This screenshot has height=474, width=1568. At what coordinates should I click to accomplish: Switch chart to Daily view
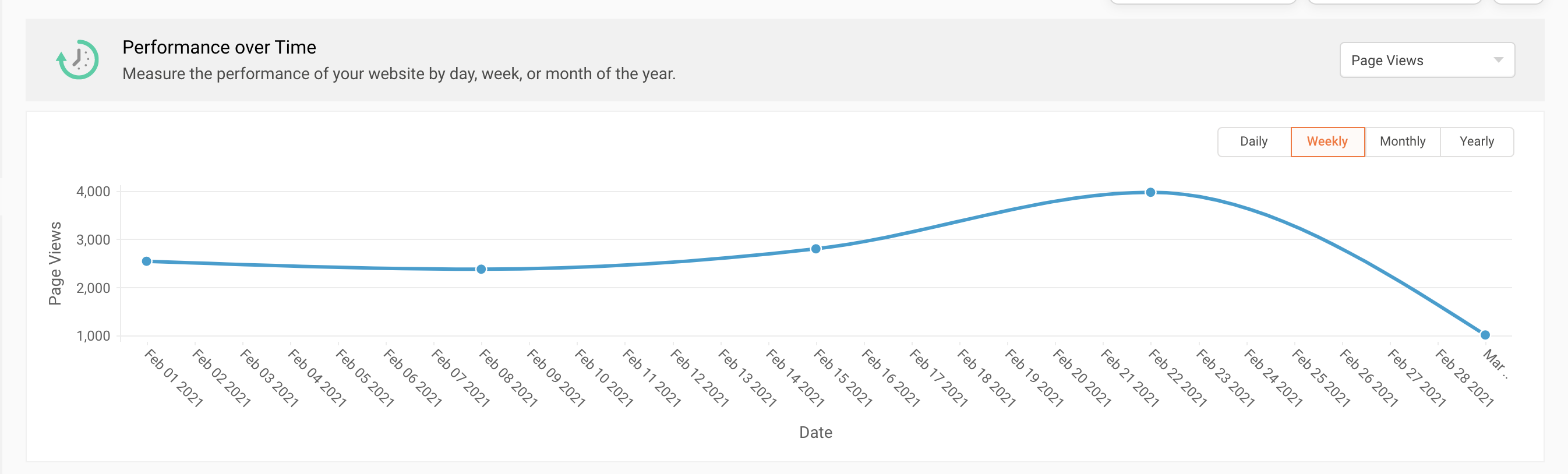tap(1253, 142)
